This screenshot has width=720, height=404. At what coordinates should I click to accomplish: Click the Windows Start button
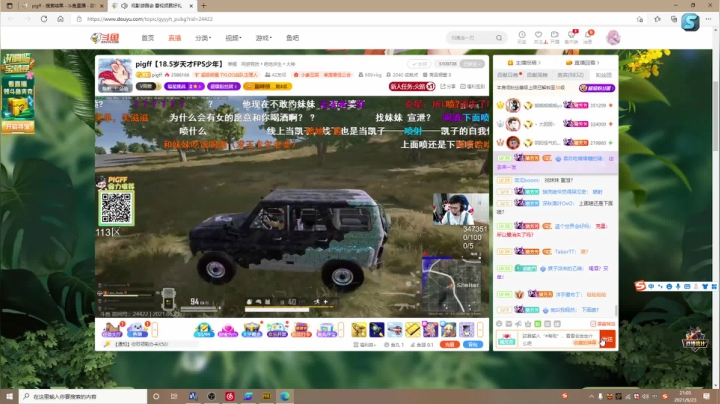click(x=9, y=396)
